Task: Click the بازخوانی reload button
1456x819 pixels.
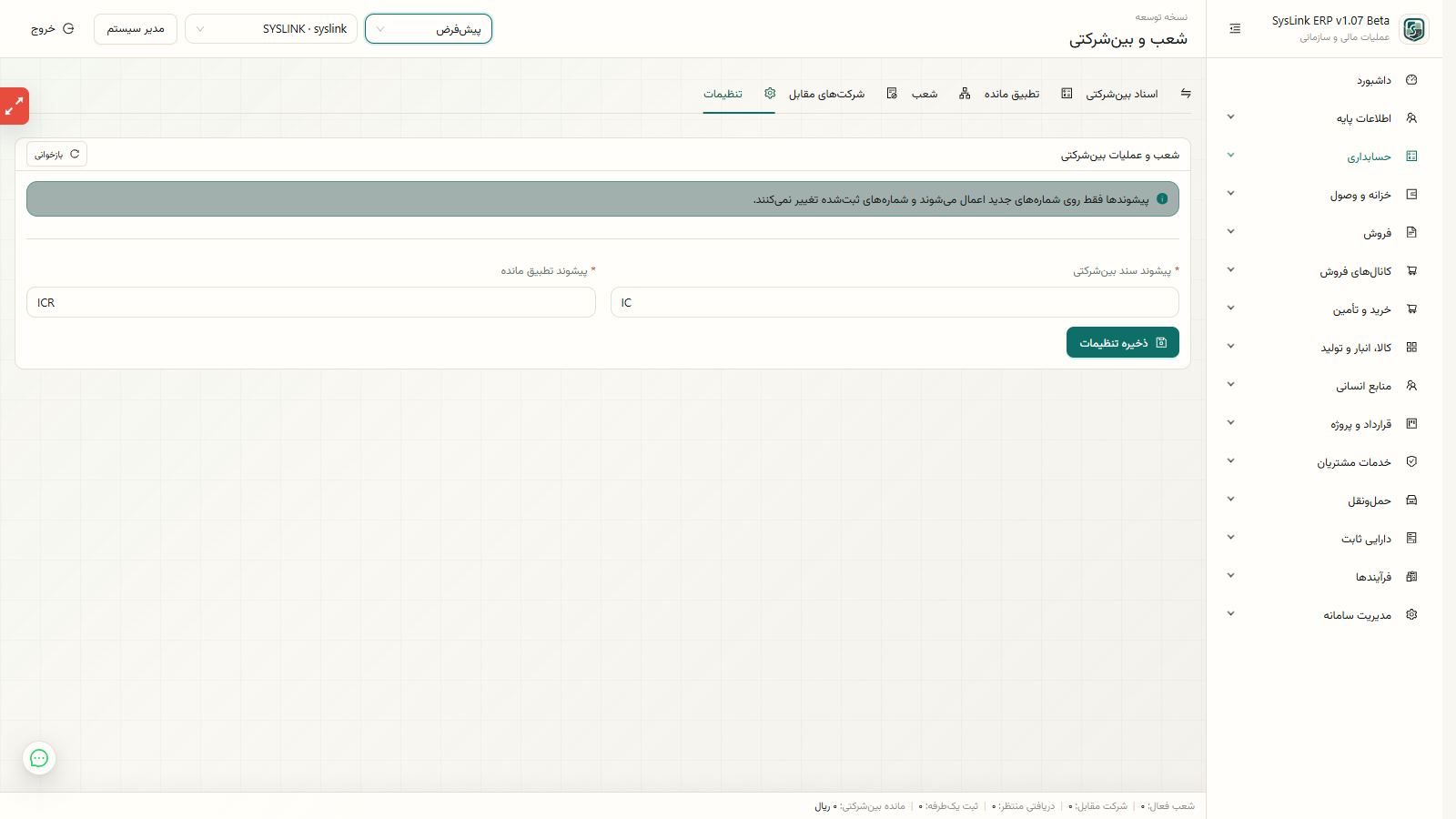Action: click(x=56, y=155)
